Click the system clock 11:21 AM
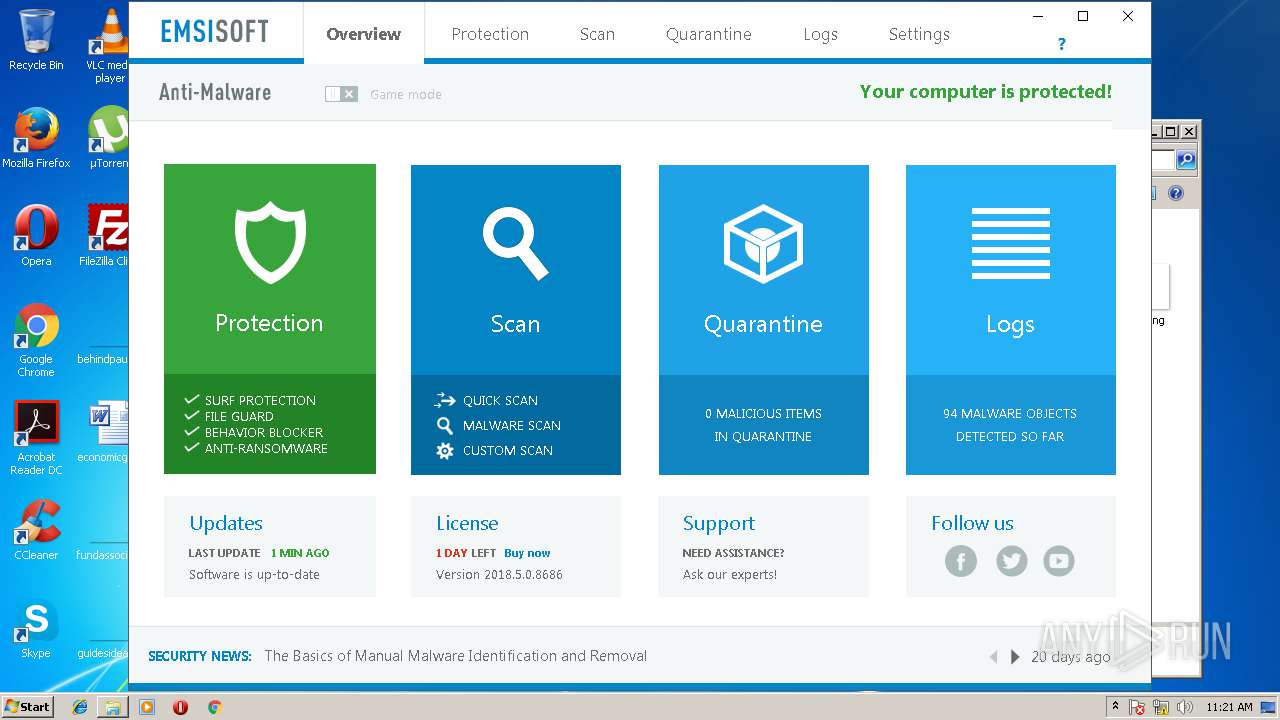 pos(1229,707)
